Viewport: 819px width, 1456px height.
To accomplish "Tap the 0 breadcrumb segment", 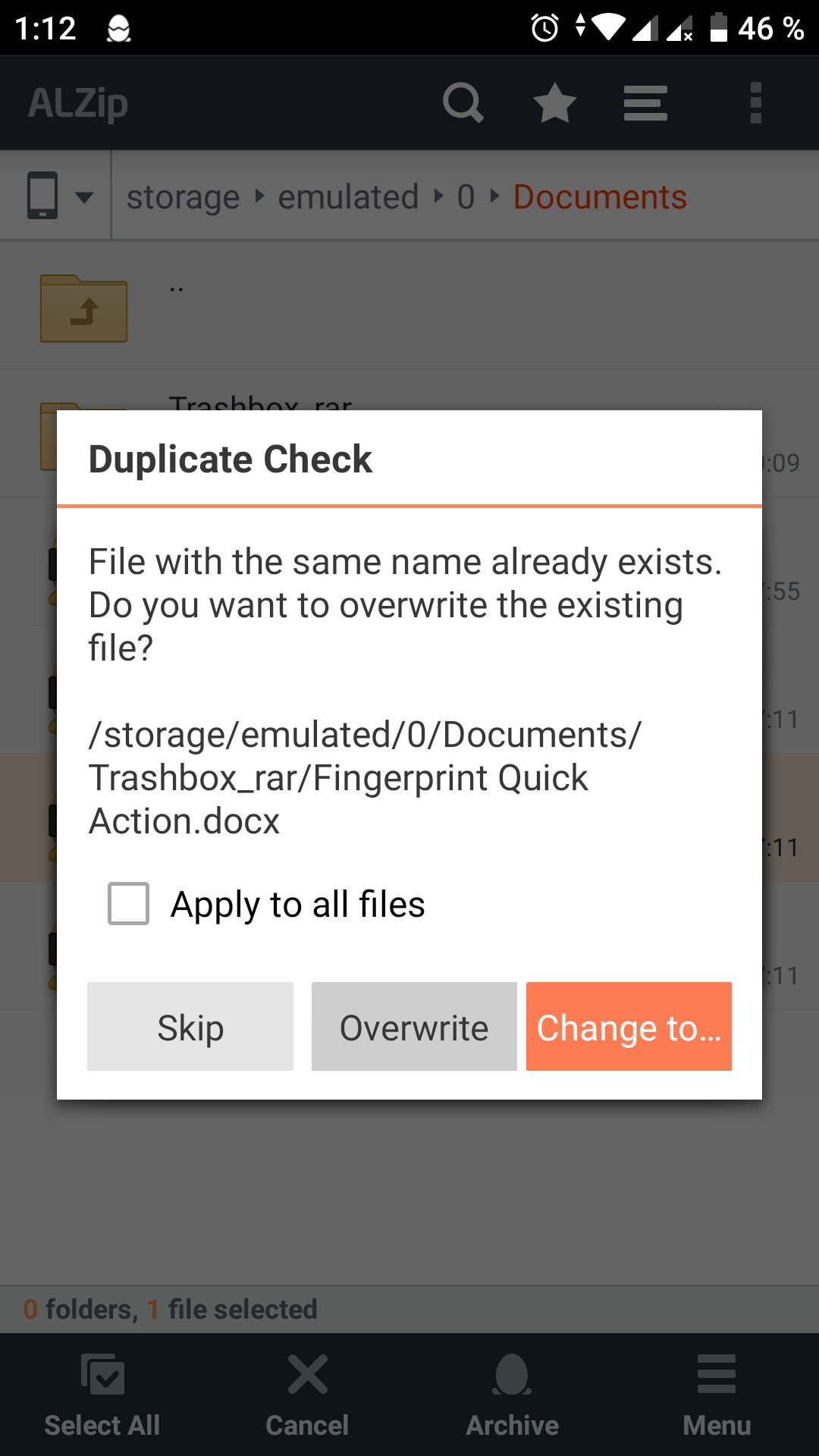I will tap(466, 197).
